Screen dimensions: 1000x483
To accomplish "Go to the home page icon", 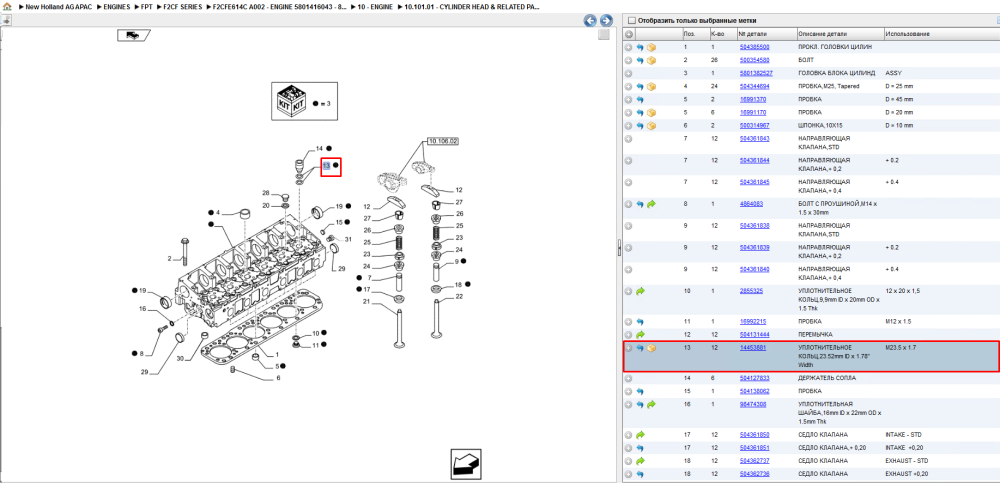I will (6, 6).
